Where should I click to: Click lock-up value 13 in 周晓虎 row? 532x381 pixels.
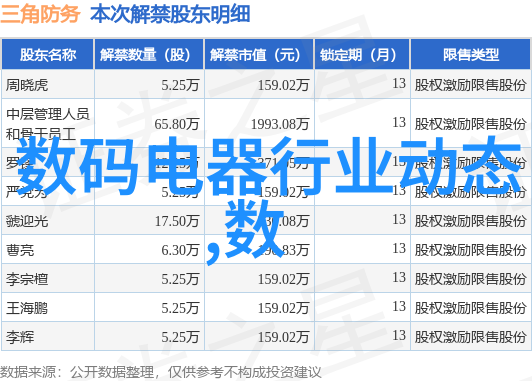pyautogui.click(x=399, y=83)
